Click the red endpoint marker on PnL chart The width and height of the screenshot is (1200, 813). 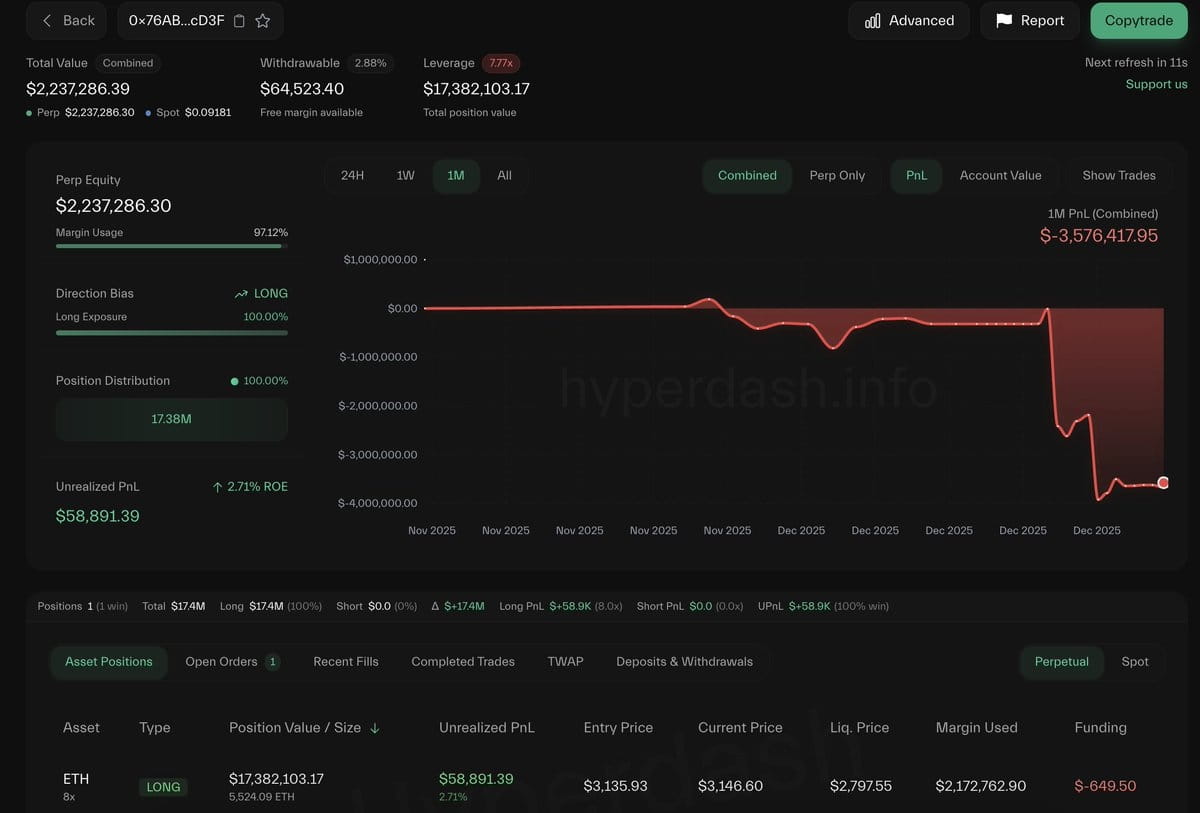pyautogui.click(x=1163, y=483)
